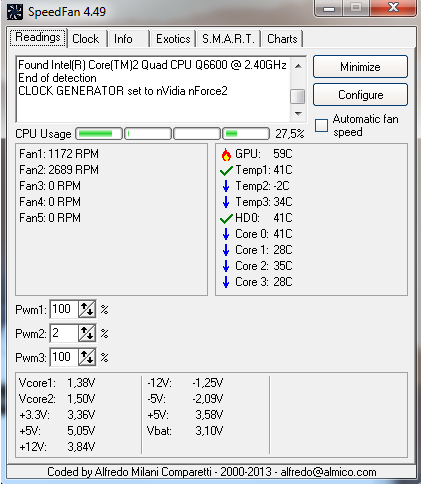Click the log box scroll up arrow
The height and width of the screenshot is (485, 422).
[x=298, y=66]
